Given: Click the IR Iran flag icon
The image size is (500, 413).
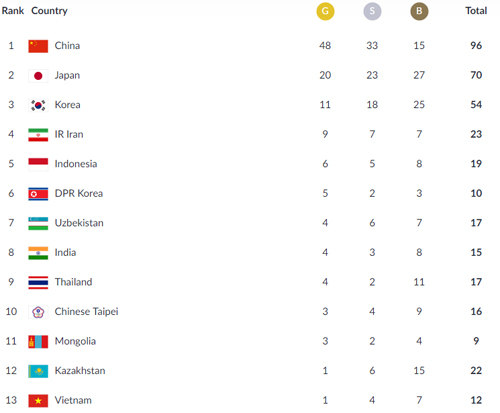Looking at the screenshot, I should (38, 135).
